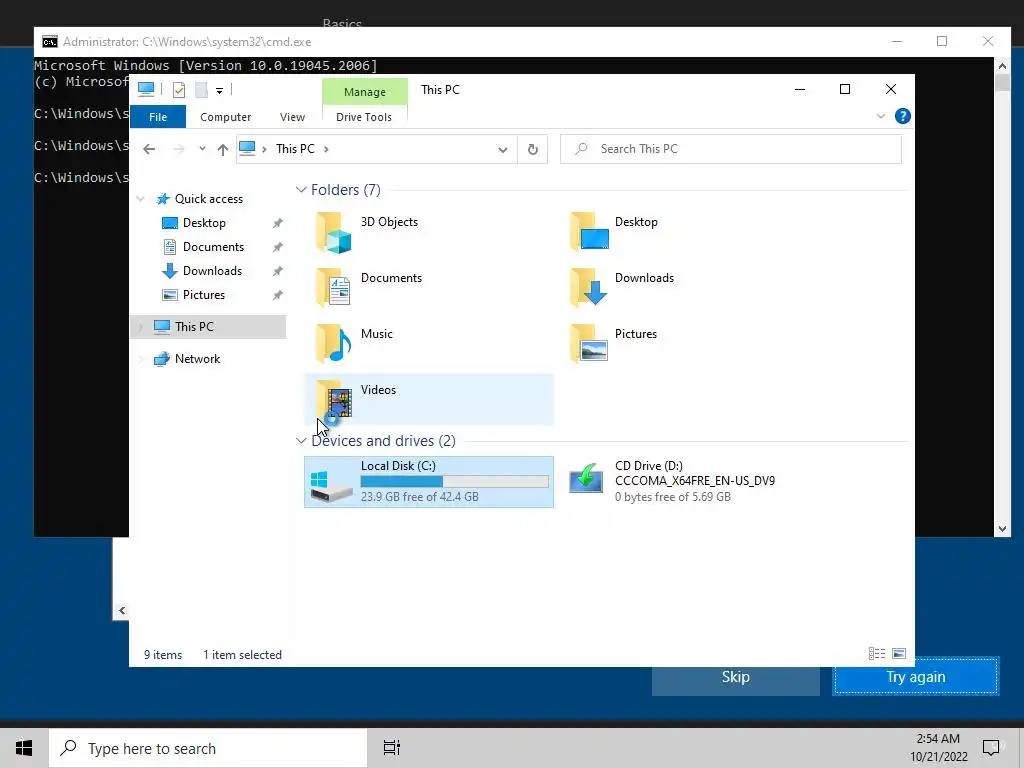Open Task View on taskbar
1024x768 pixels.
[x=392, y=748]
